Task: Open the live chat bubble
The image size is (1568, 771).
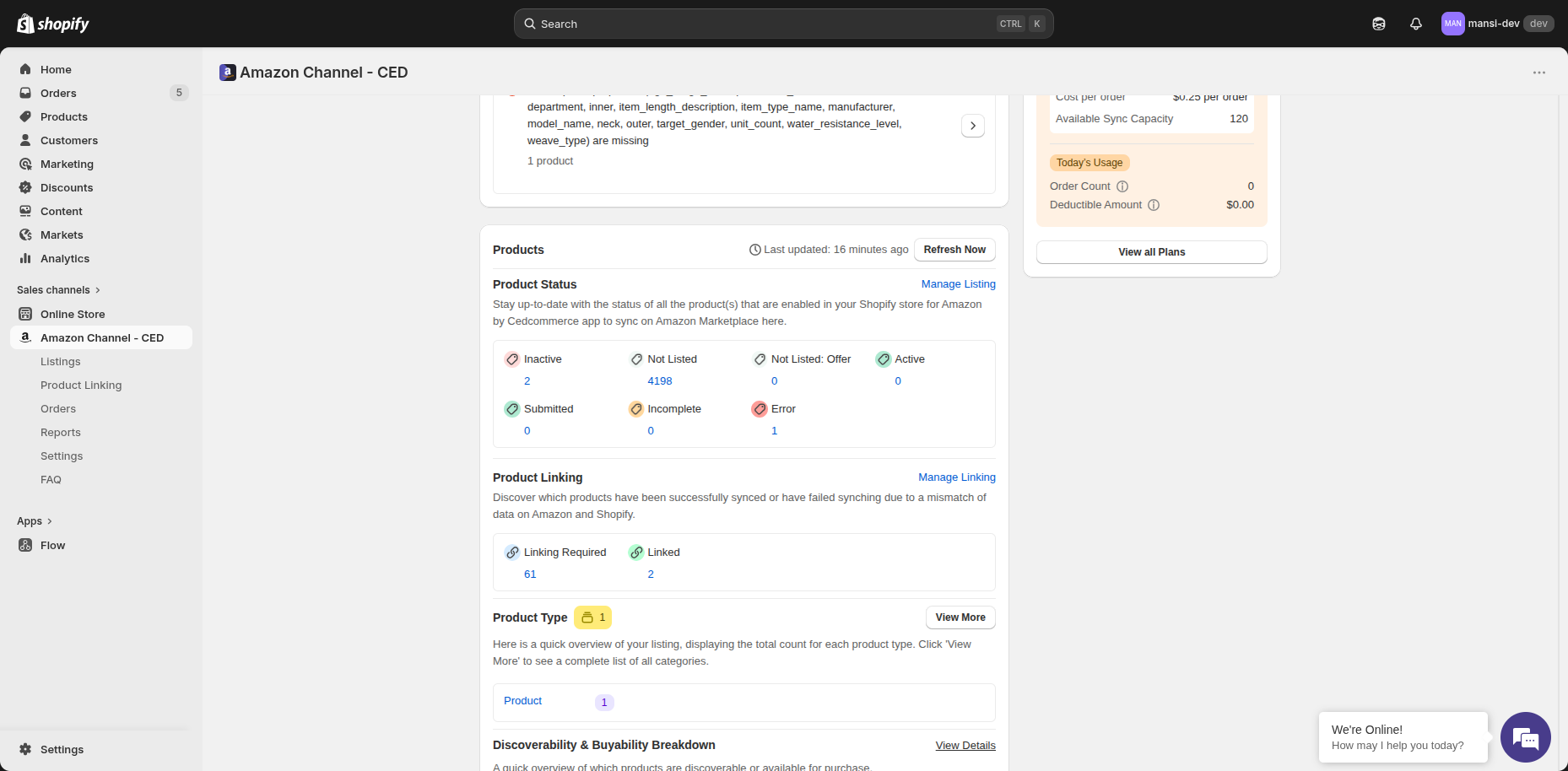Action: [1525, 737]
